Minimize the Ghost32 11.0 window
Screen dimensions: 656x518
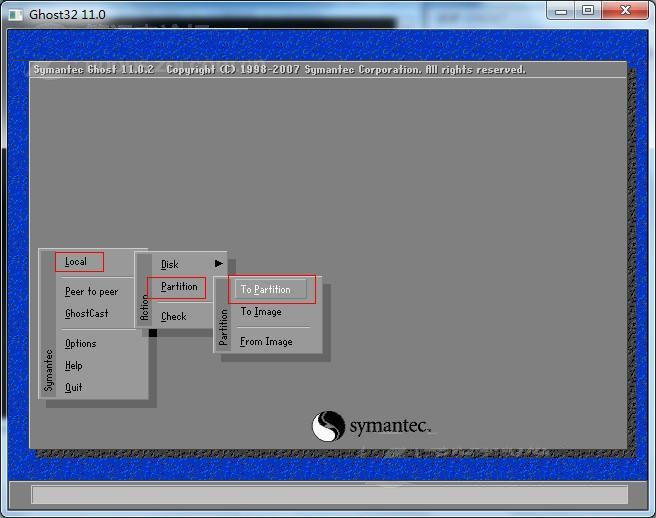click(561, 10)
